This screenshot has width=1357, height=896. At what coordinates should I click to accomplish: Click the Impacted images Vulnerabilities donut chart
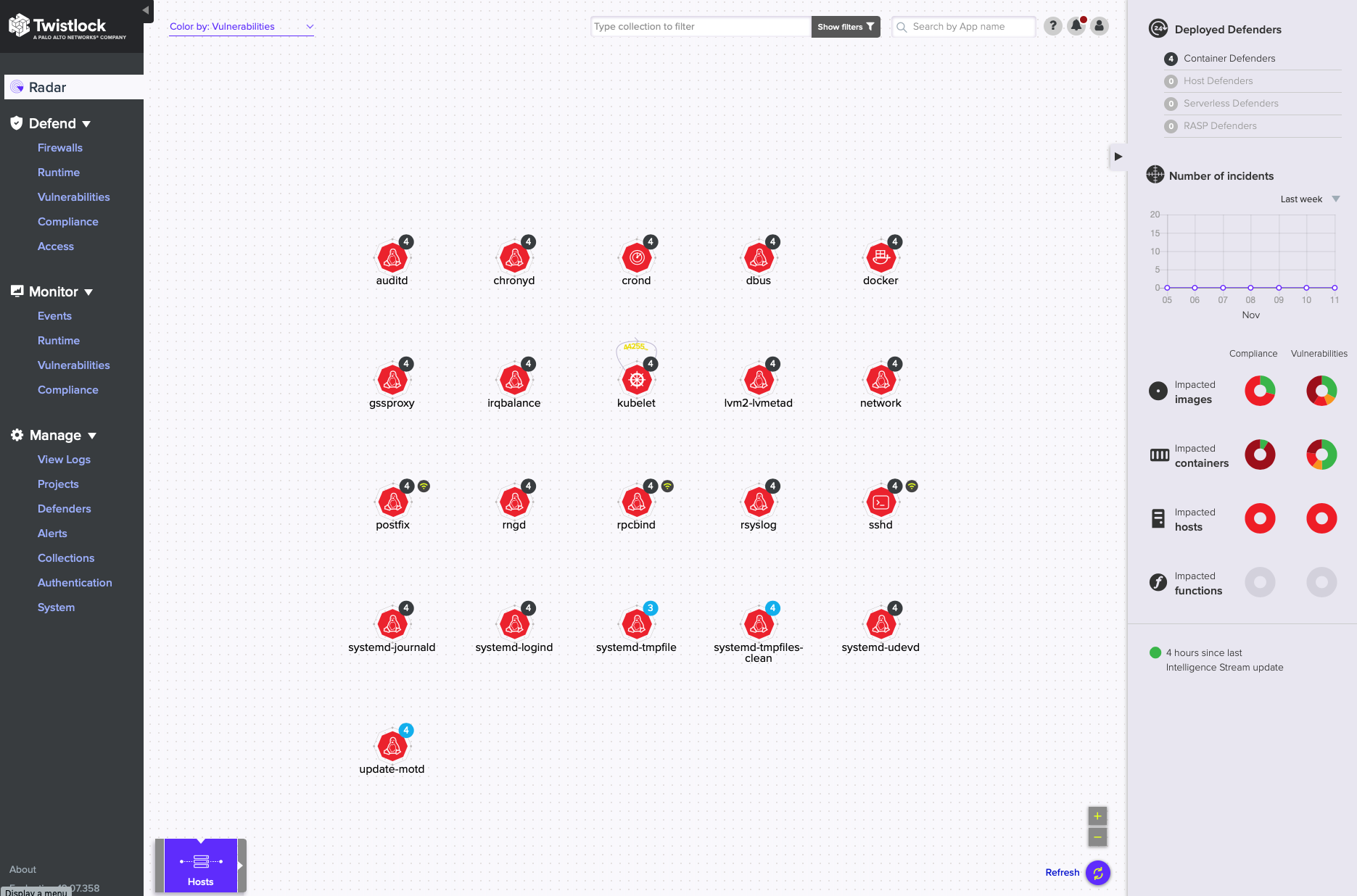pos(1321,391)
